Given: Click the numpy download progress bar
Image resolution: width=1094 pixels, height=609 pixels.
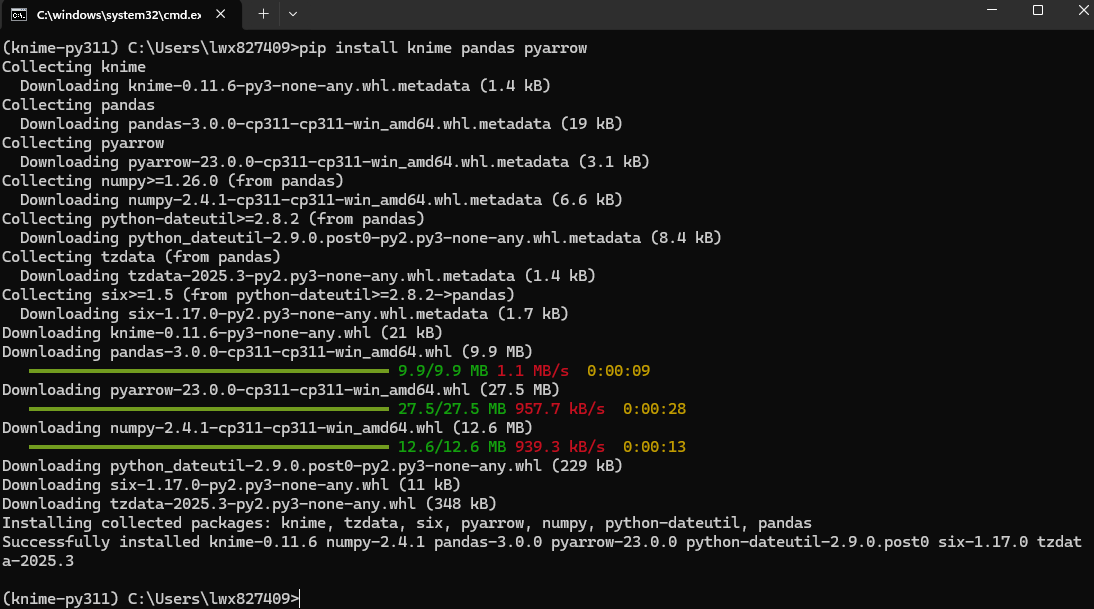Looking at the screenshot, I should click(x=208, y=447).
